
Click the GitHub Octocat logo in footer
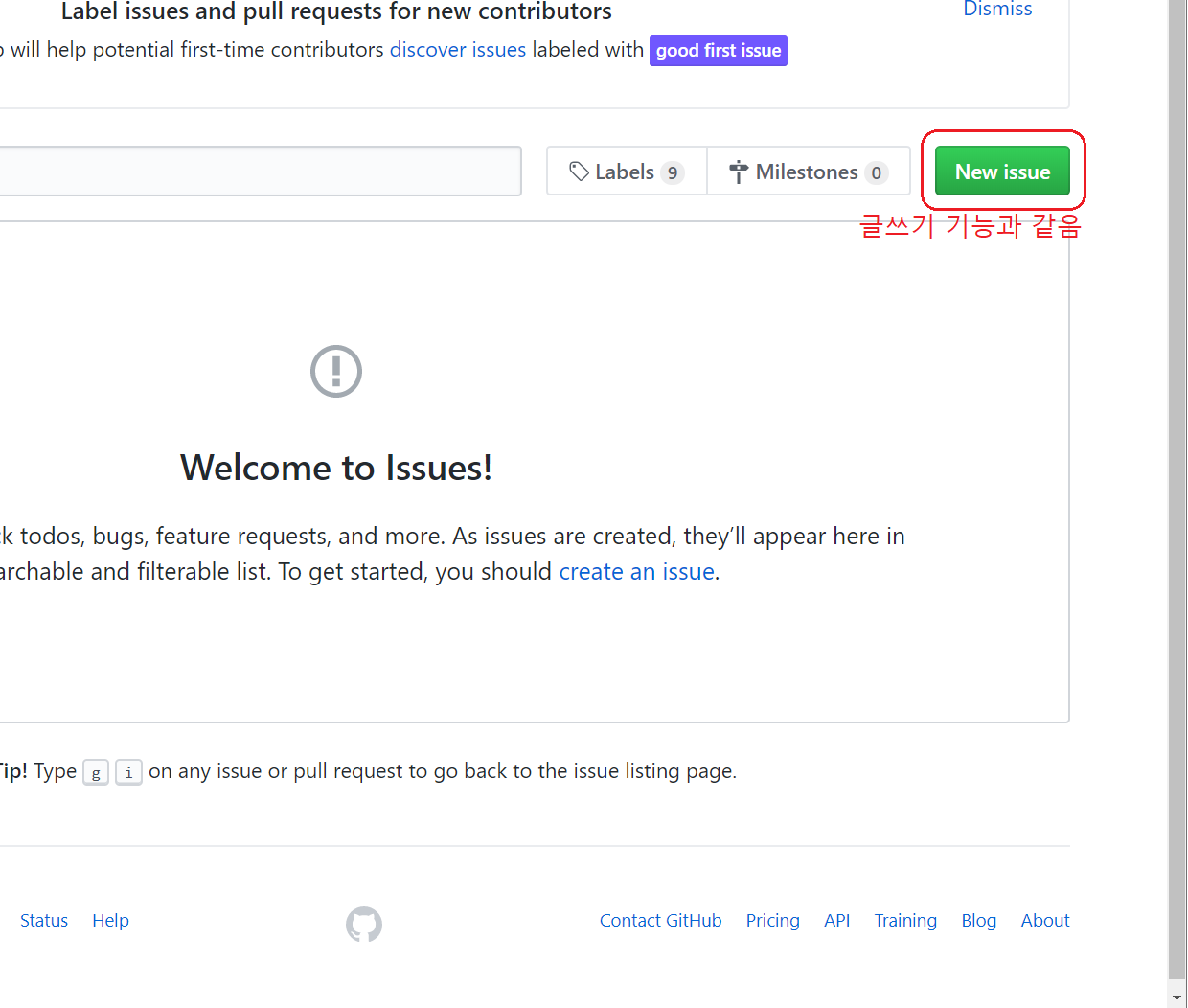point(364,924)
